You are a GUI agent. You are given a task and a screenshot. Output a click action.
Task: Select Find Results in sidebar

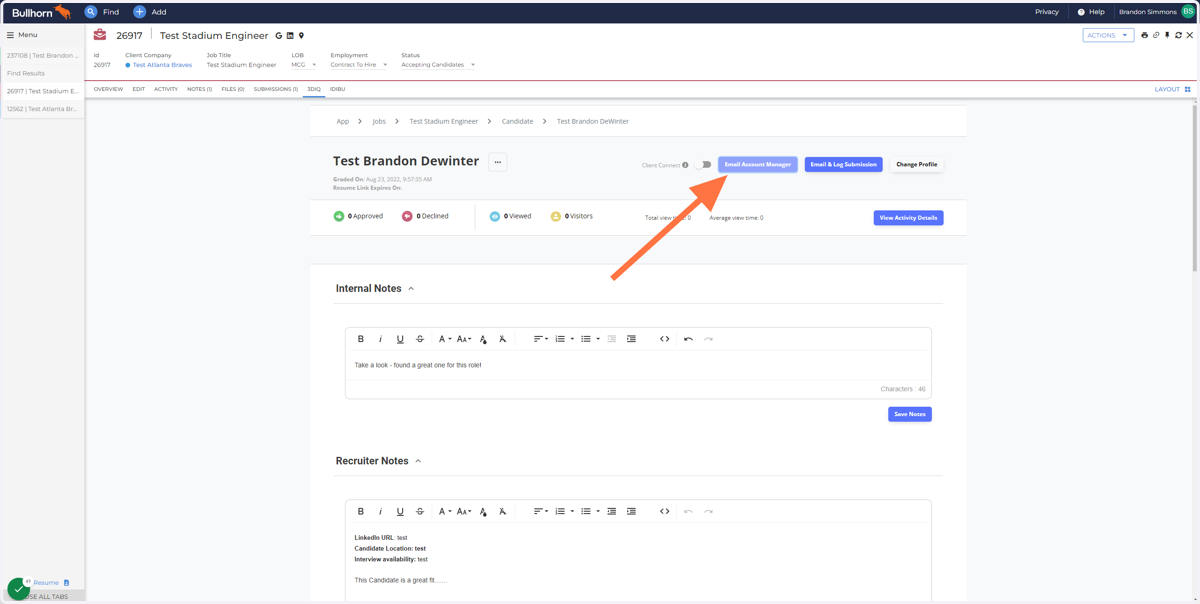42,73
